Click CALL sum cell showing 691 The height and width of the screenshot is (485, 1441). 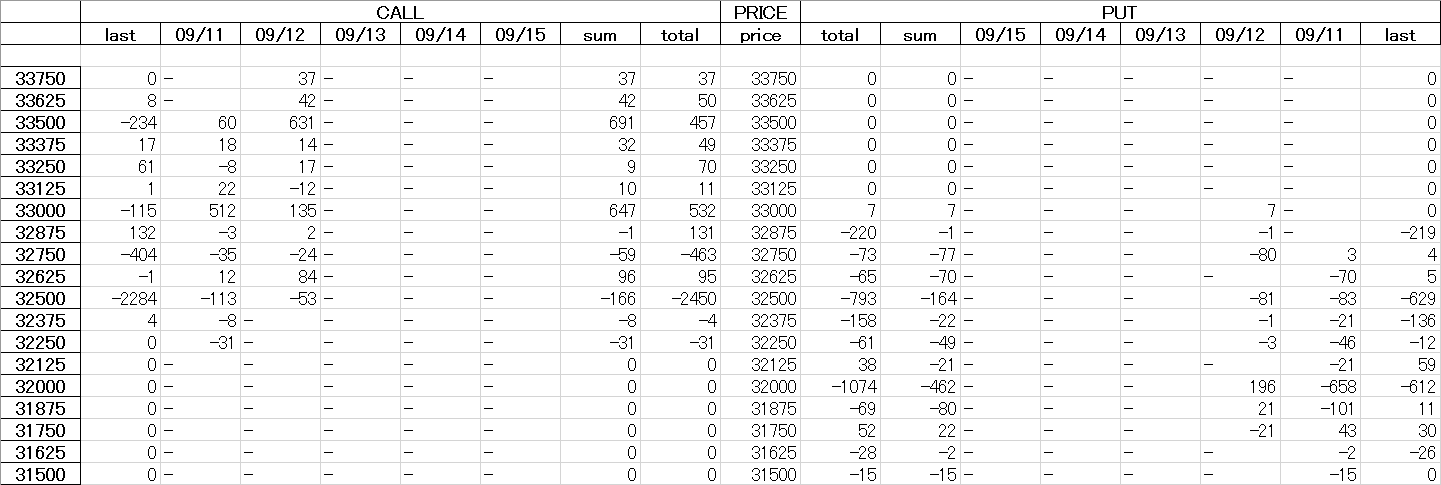tap(600, 122)
